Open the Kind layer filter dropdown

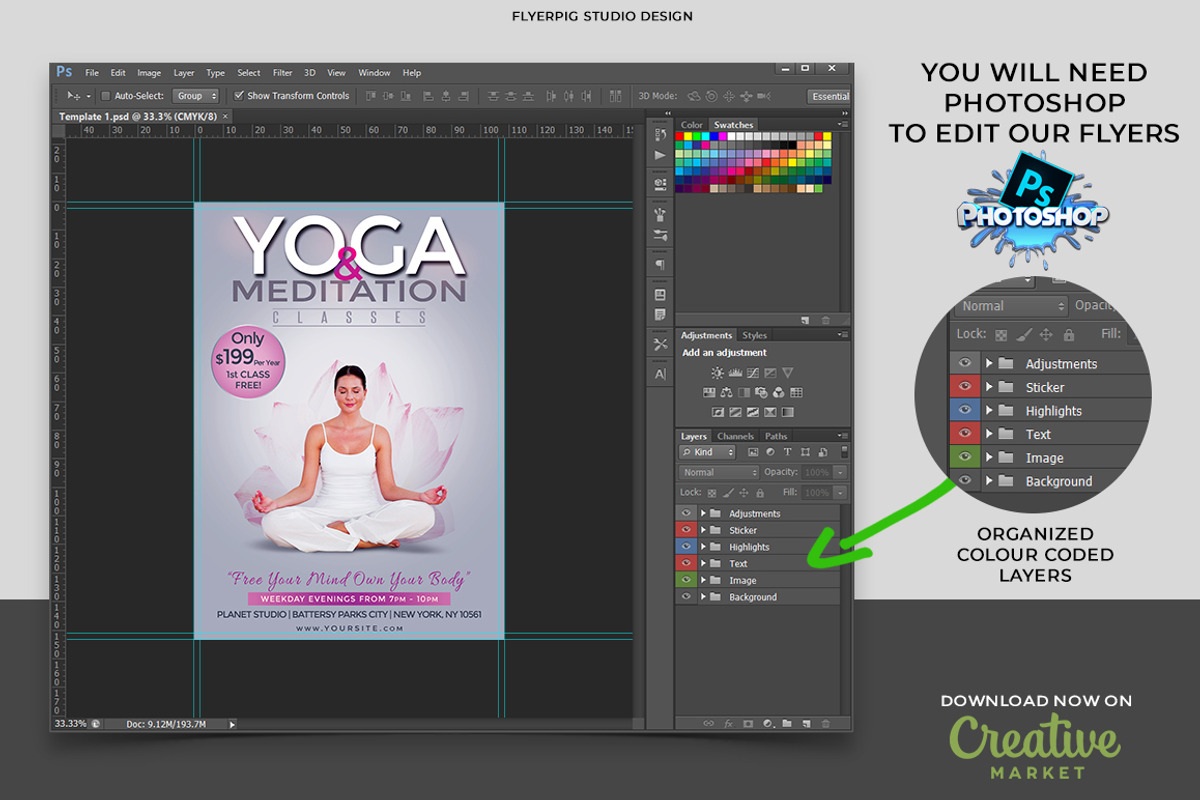[x=707, y=452]
